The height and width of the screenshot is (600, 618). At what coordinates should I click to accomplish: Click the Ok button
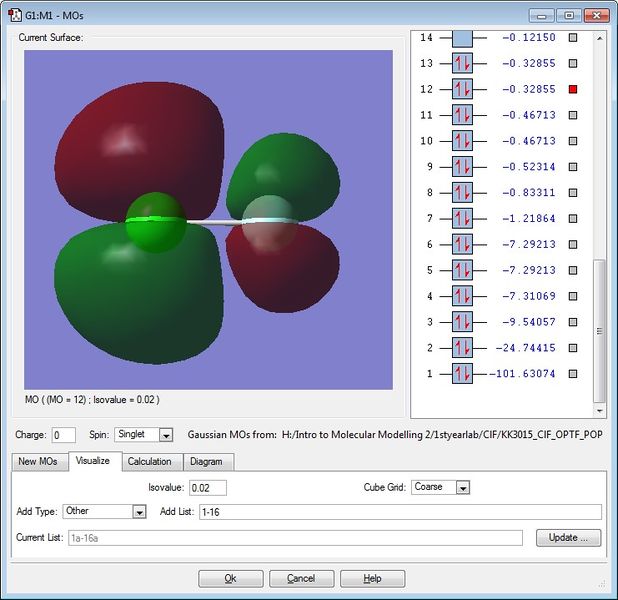[231, 578]
